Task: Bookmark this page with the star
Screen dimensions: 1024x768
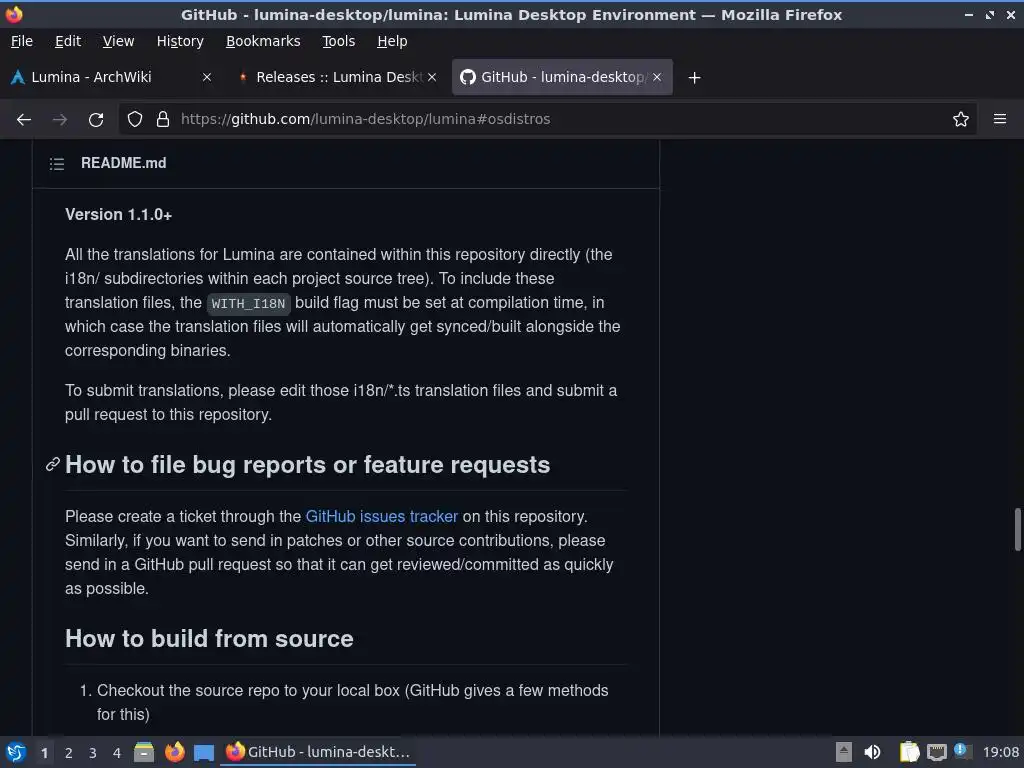Action: coord(960,120)
